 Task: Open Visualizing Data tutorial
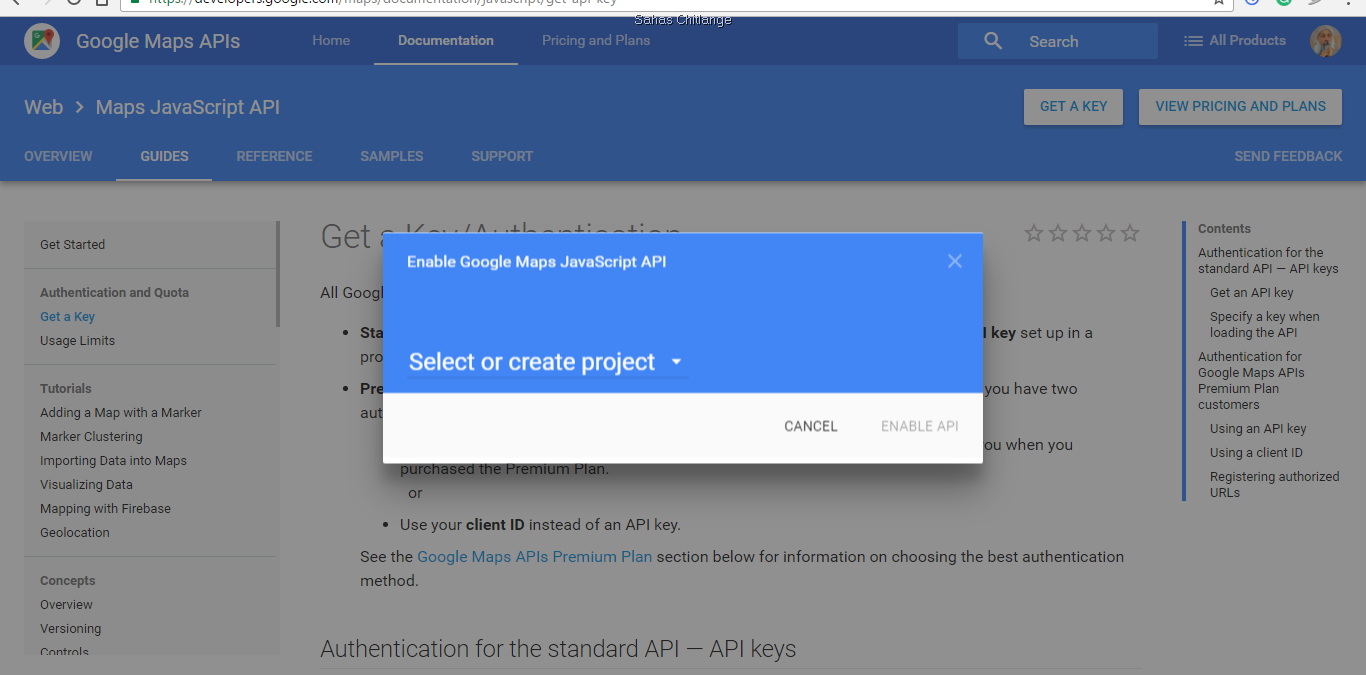point(86,485)
